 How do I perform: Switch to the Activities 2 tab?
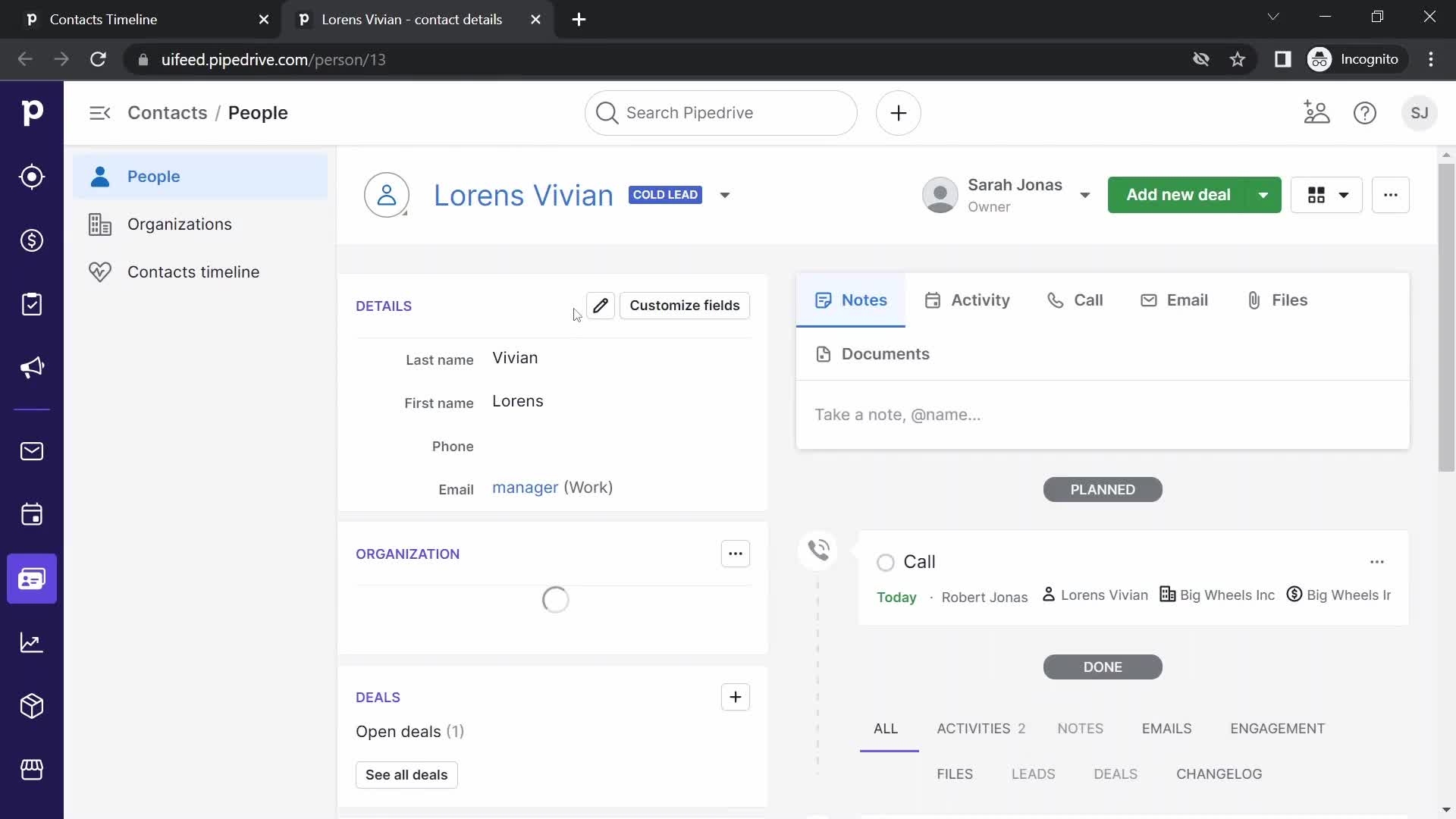tap(980, 729)
